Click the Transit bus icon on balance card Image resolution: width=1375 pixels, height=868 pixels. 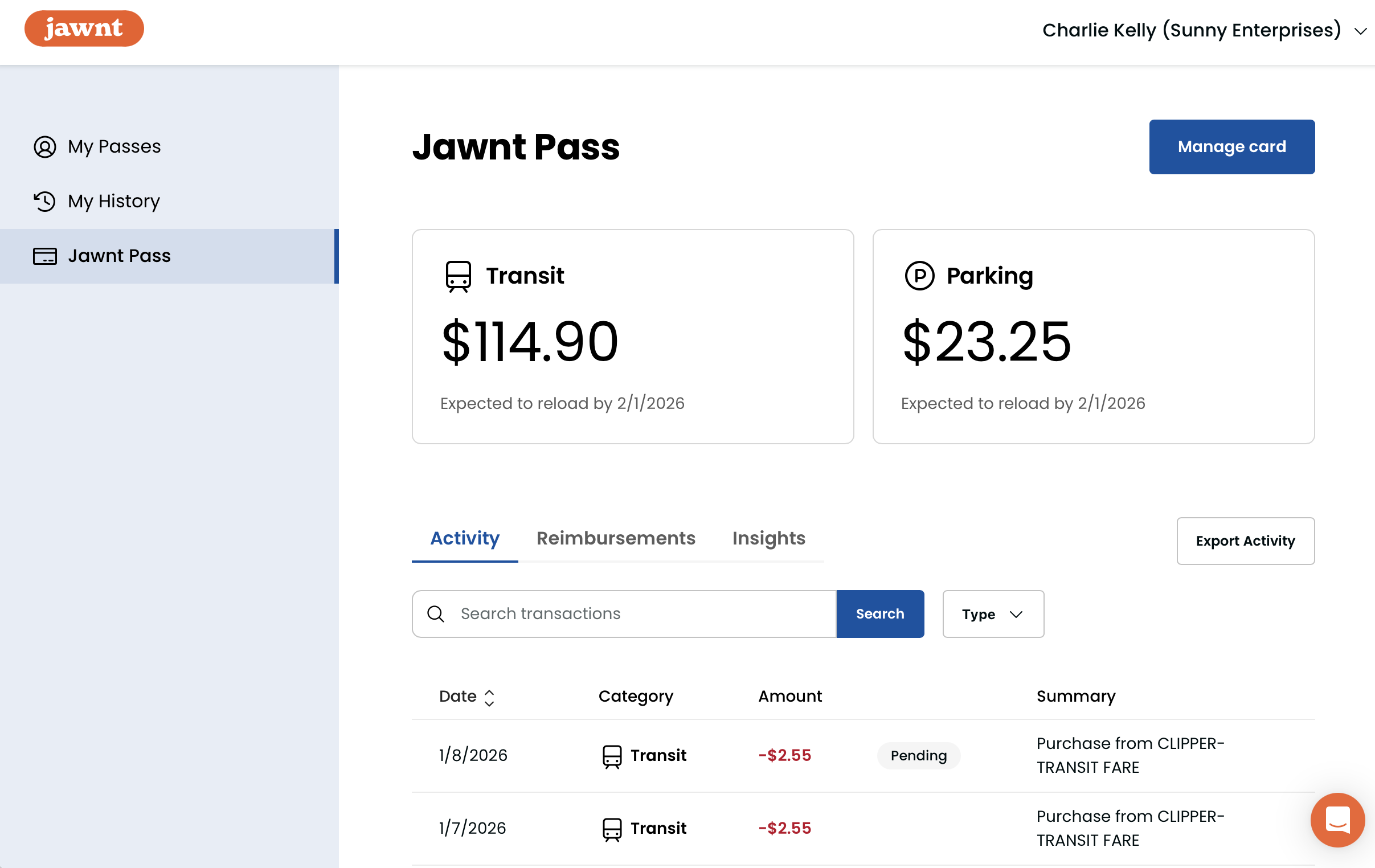pos(458,276)
